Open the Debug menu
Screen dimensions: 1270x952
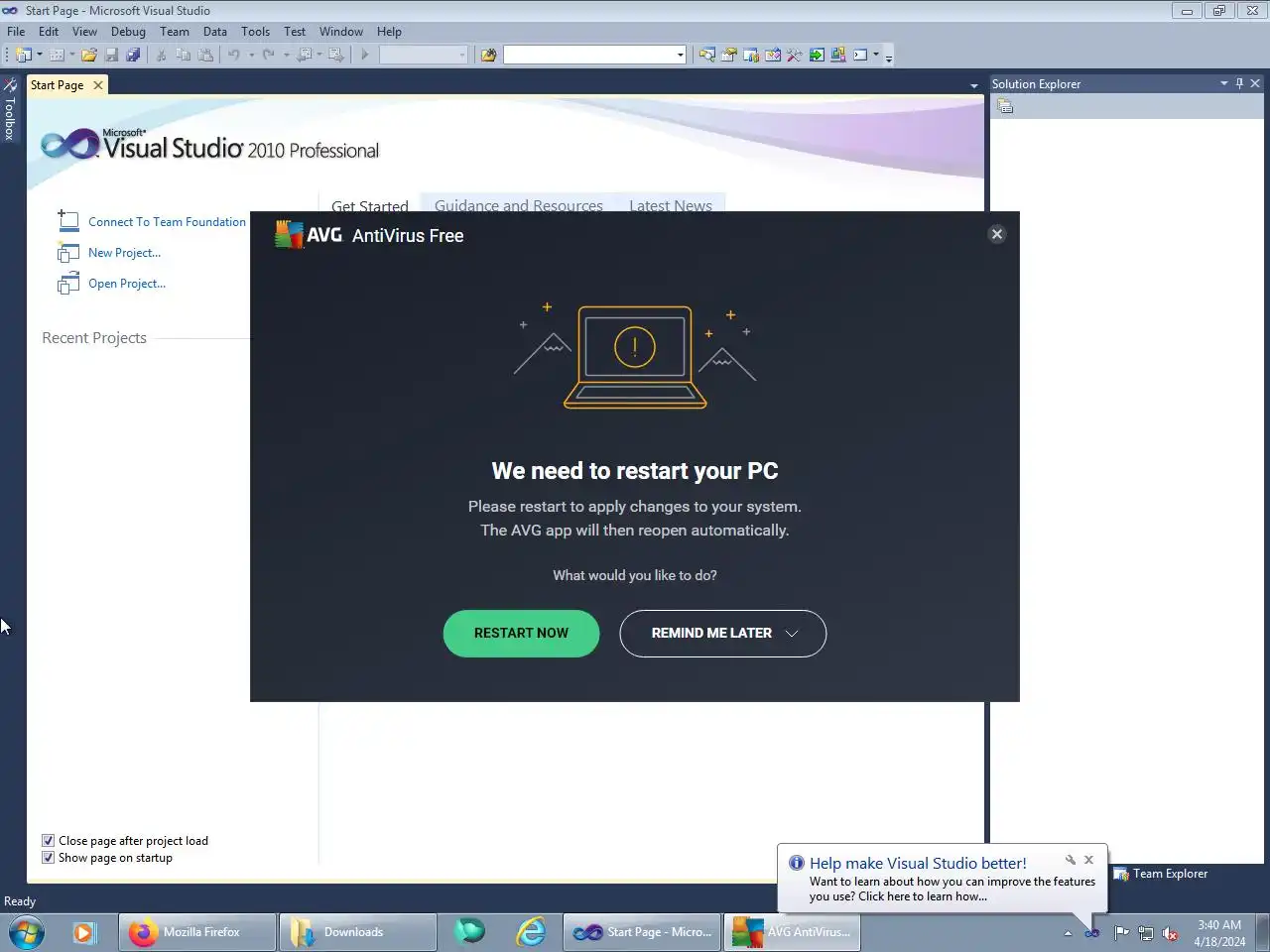[128, 32]
